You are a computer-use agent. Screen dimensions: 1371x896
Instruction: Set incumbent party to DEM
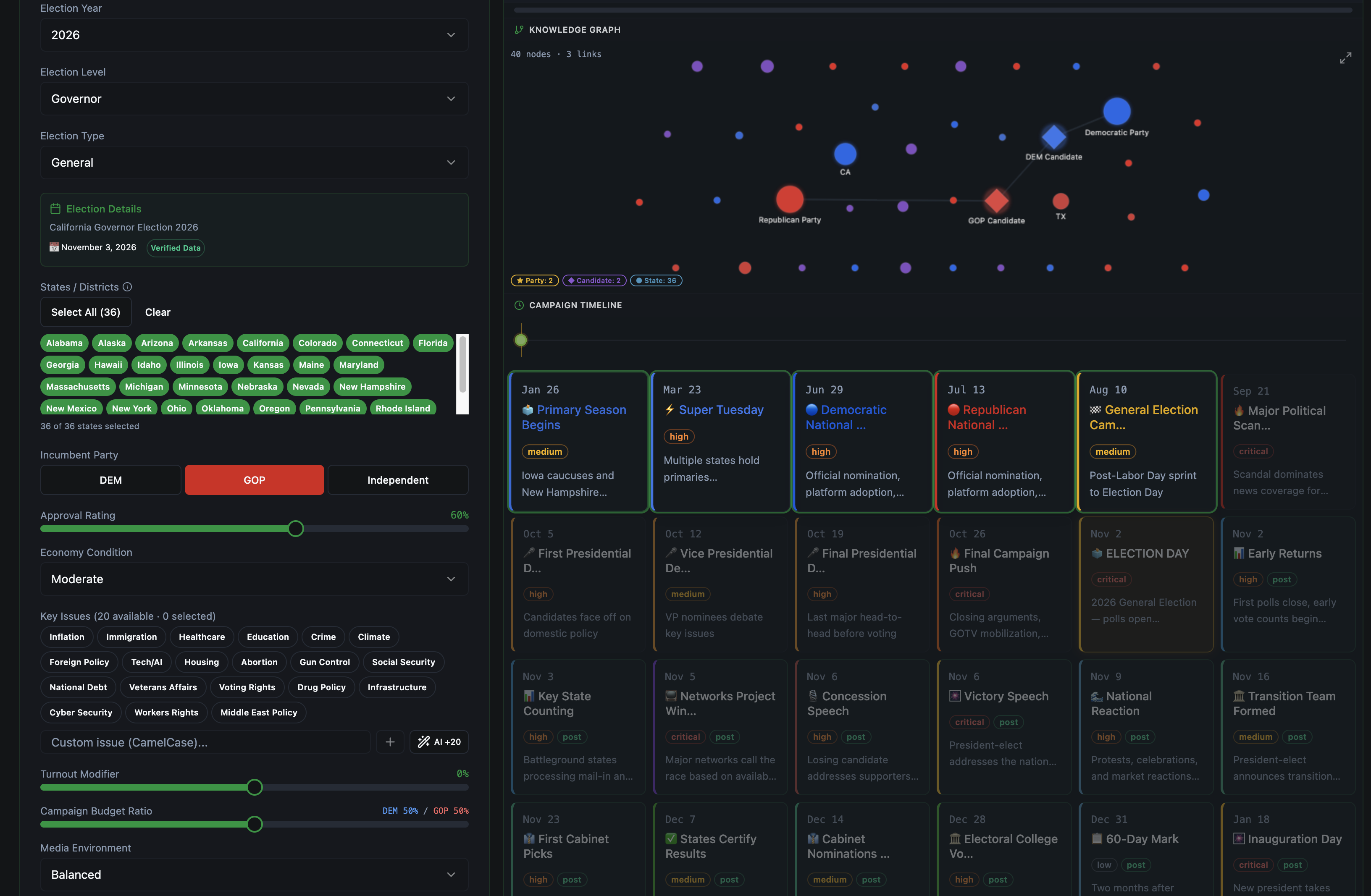[x=110, y=479]
